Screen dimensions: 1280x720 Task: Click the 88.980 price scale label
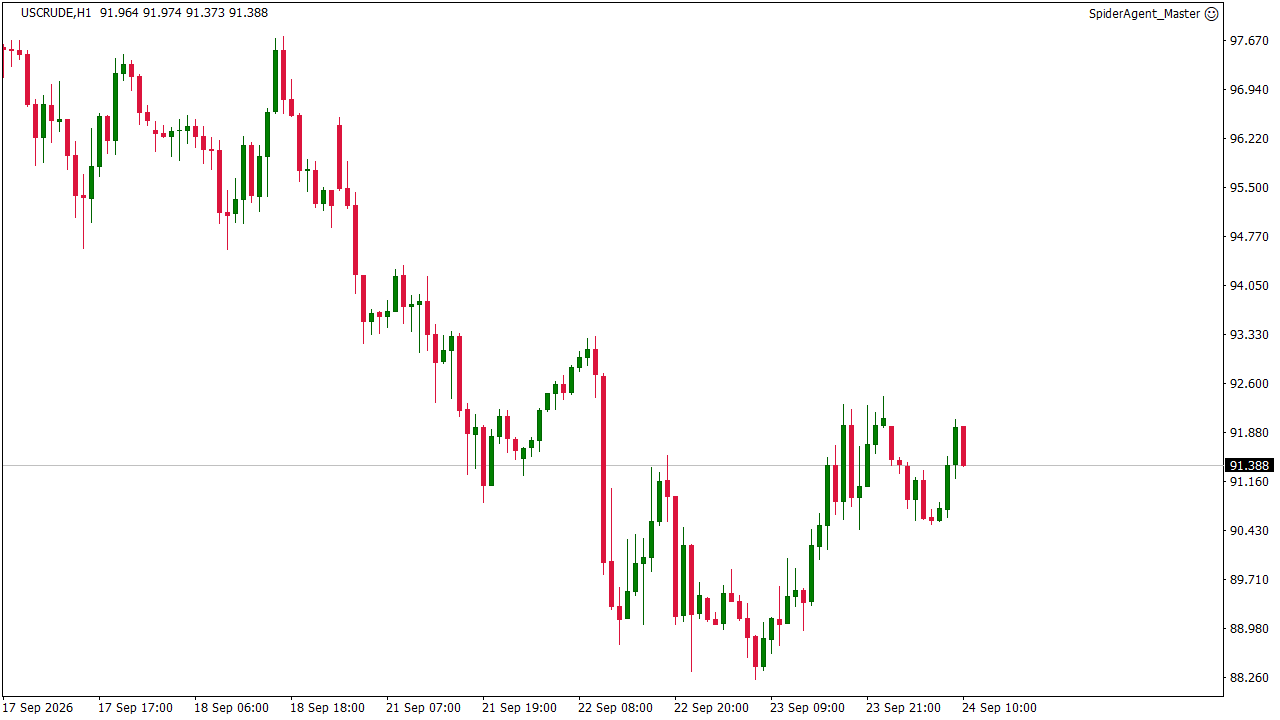pyautogui.click(x=1249, y=628)
